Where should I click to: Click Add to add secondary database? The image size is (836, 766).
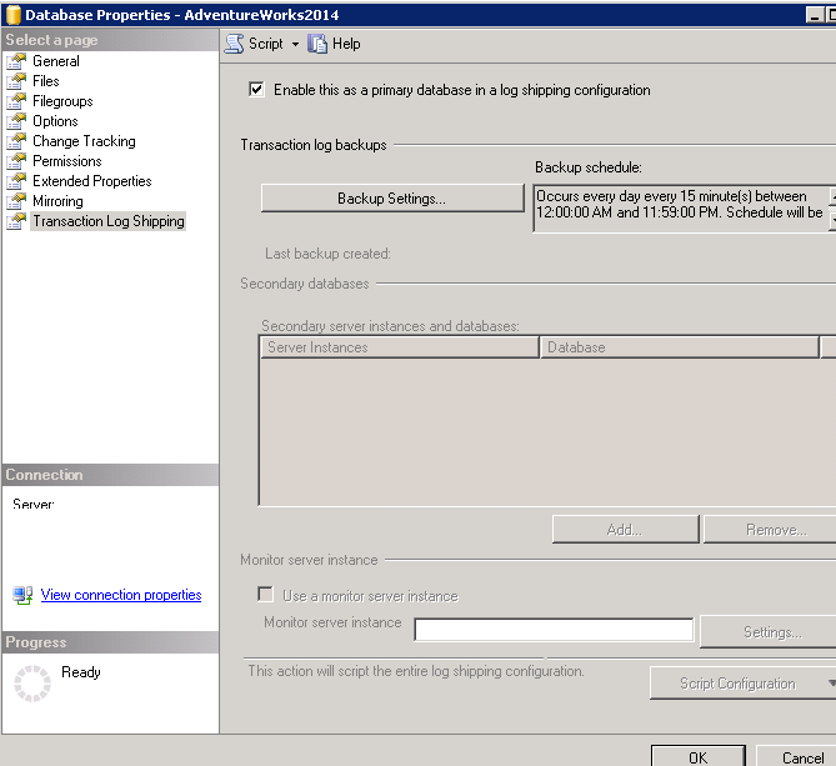tap(625, 529)
